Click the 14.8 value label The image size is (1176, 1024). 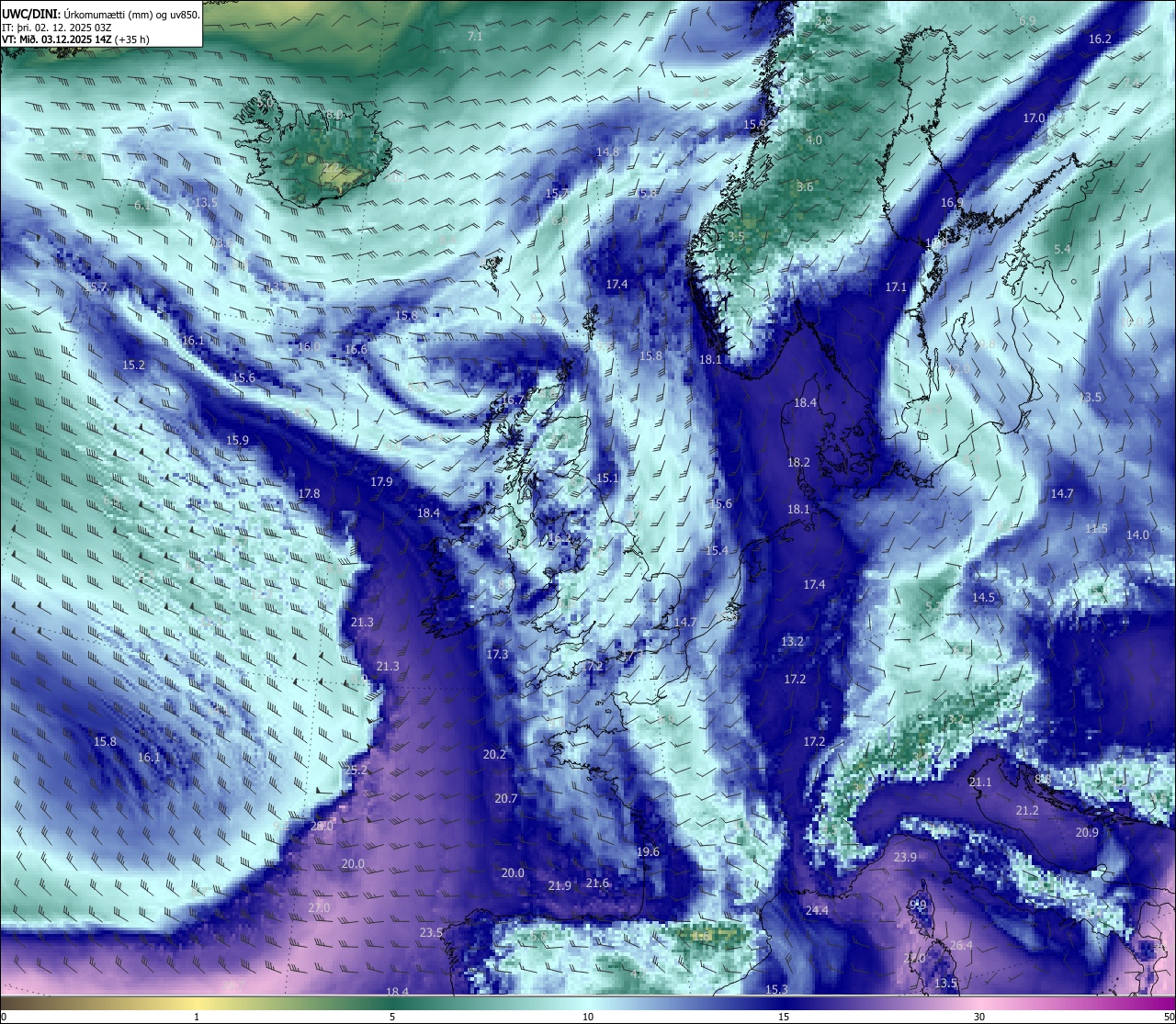(x=607, y=152)
